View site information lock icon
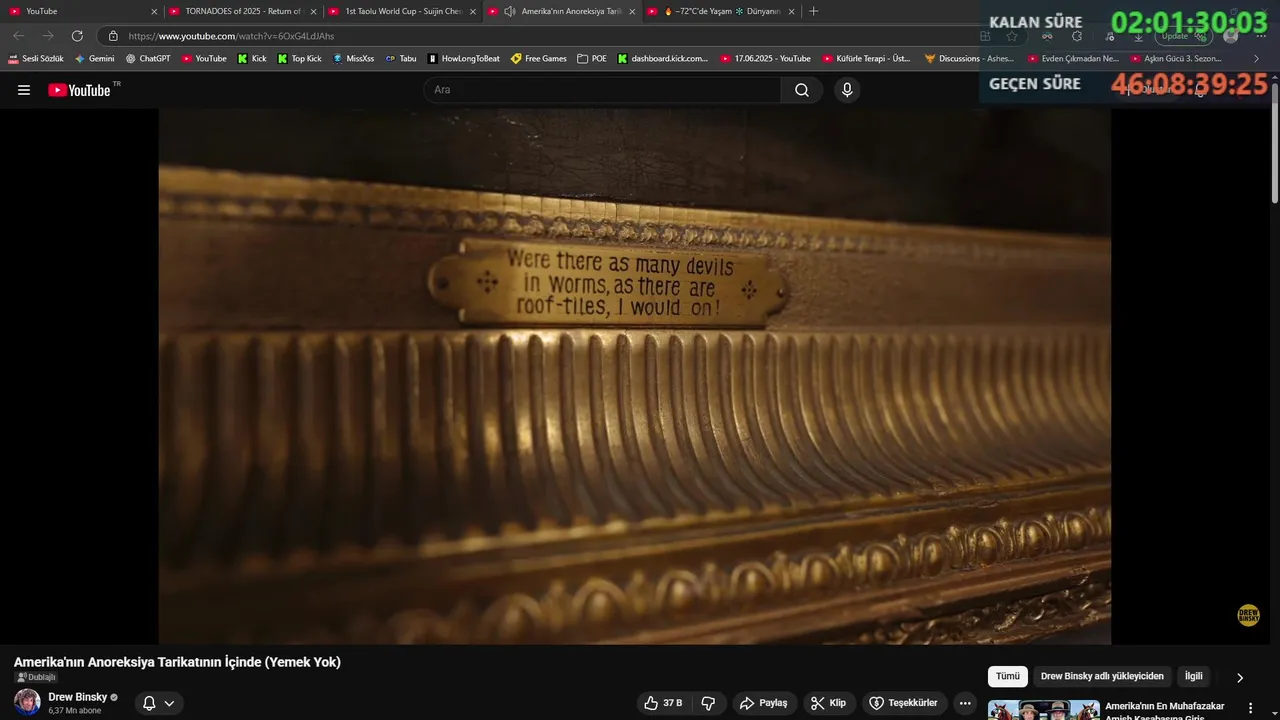1280x720 pixels. (113, 36)
